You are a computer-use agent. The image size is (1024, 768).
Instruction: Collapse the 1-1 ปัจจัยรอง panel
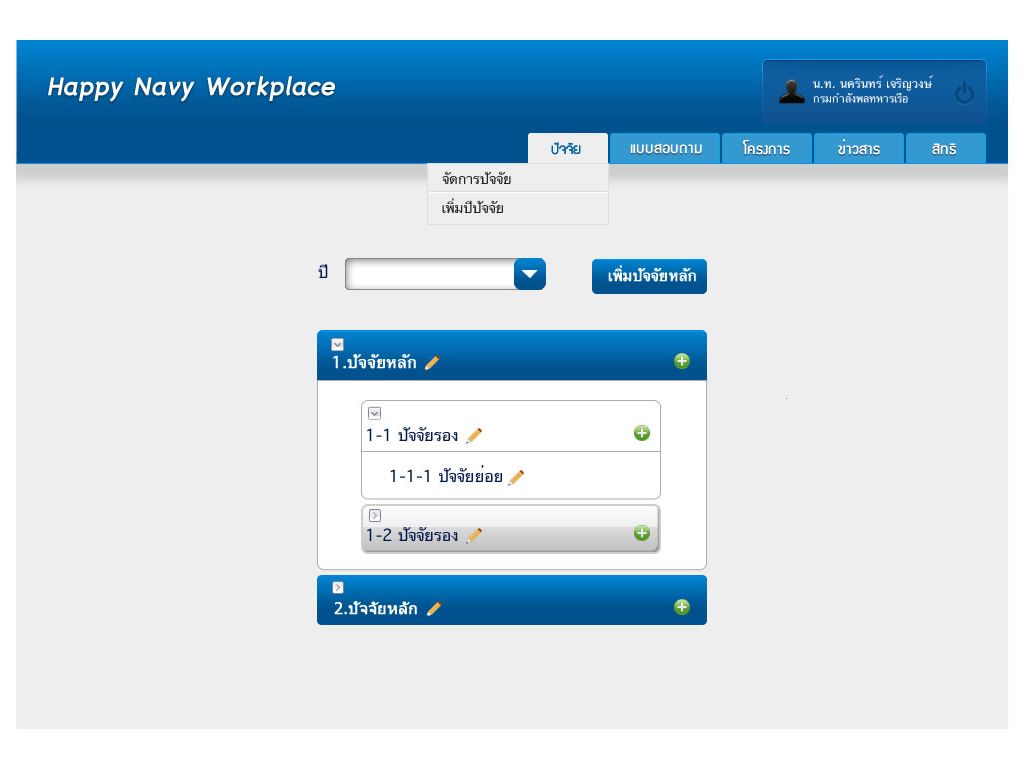tap(375, 413)
